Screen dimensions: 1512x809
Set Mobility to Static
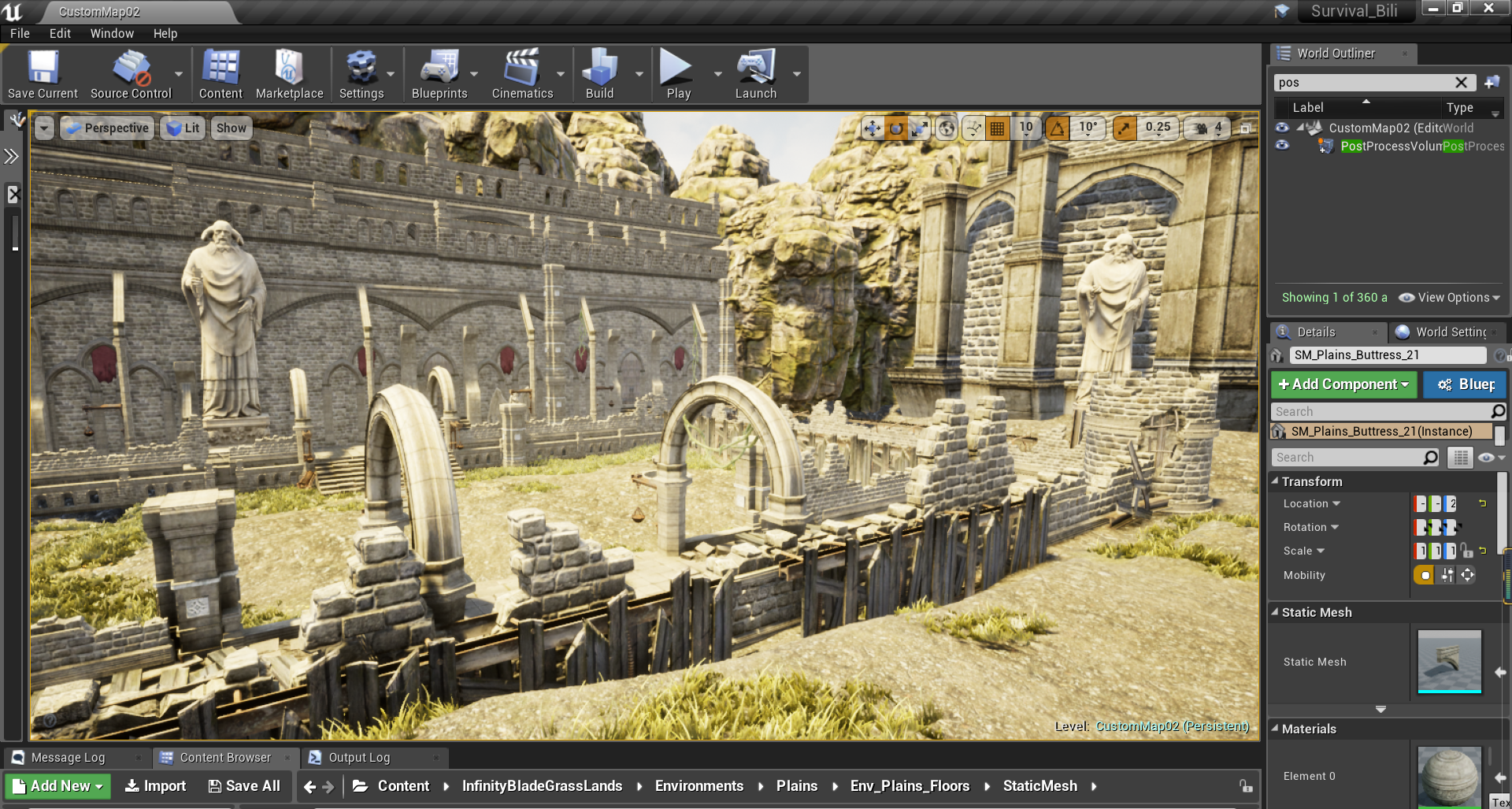point(1424,575)
